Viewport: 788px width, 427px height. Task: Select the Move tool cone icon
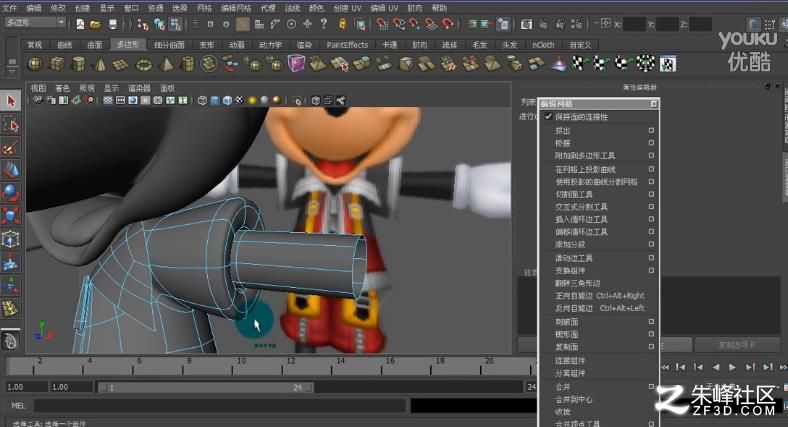point(11,170)
